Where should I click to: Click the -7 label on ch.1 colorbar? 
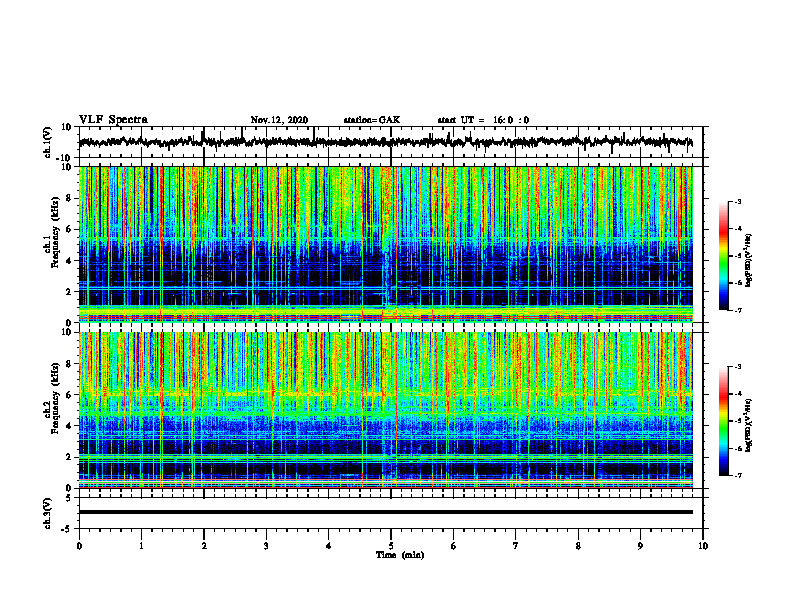[x=738, y=310]
